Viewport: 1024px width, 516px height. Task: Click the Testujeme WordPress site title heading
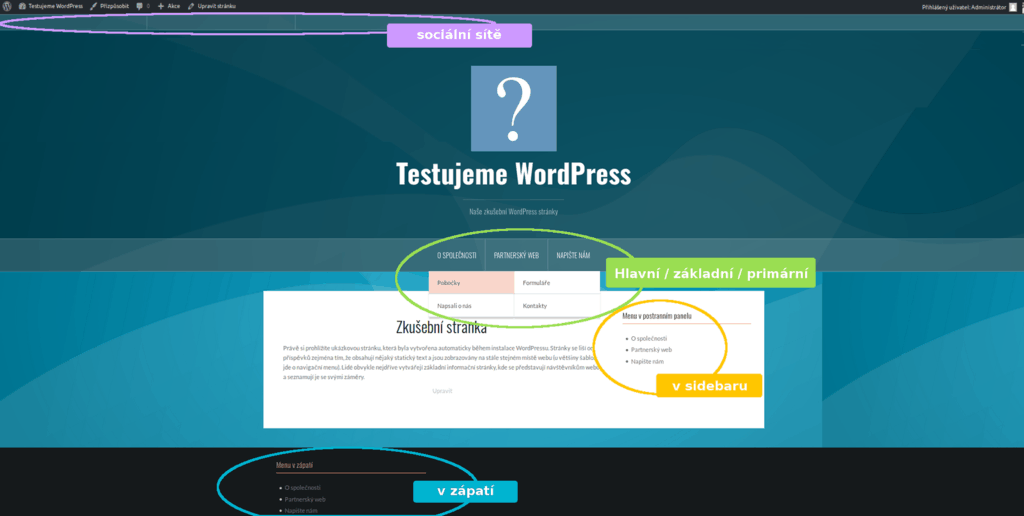coord(513,174)
